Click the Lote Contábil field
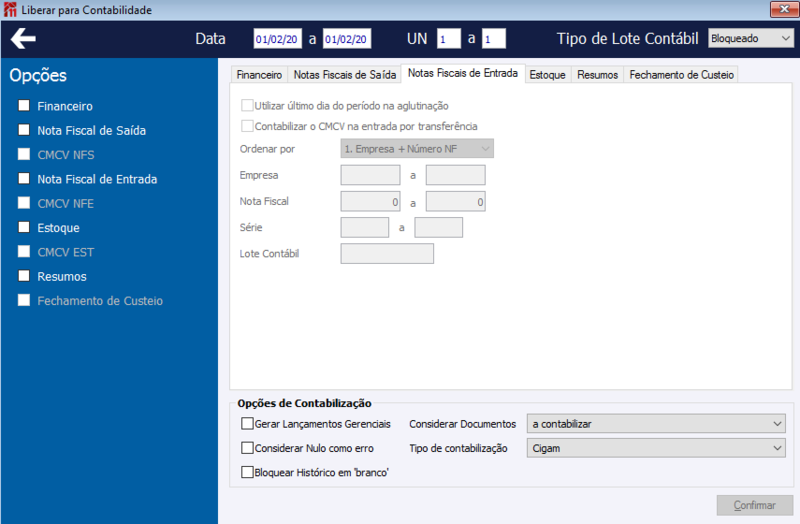This screenshot has height=524, width=800. pos(387,254)
